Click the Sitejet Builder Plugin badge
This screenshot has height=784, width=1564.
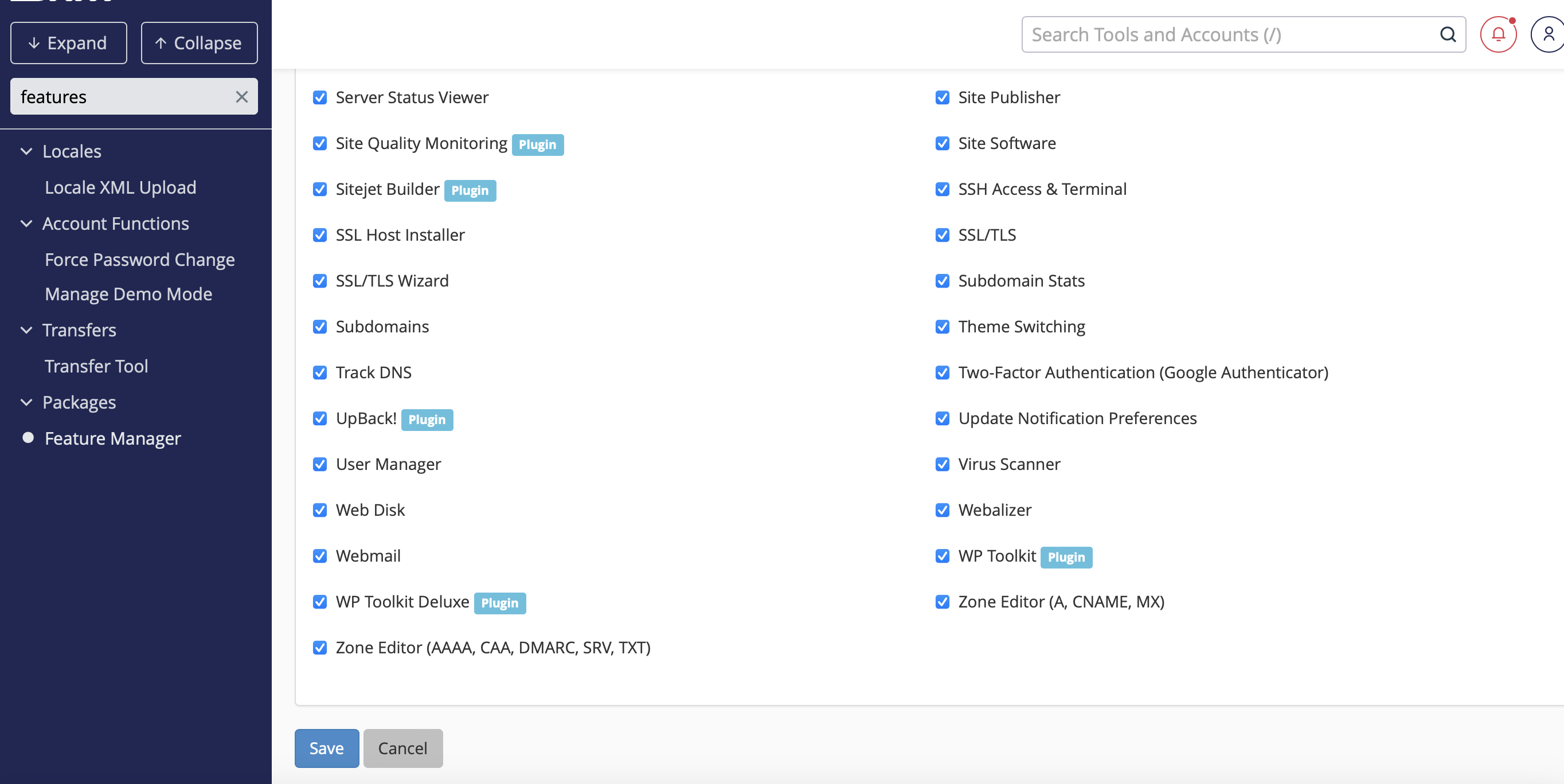coord(470,190)
